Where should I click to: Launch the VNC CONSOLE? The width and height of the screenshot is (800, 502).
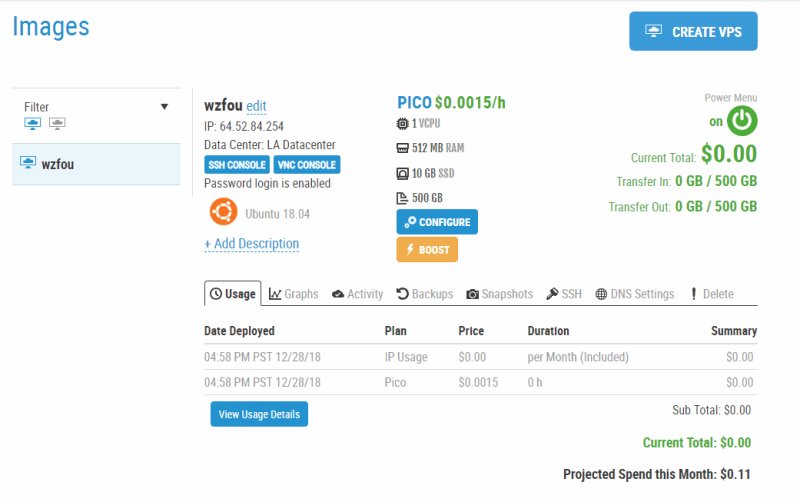[307, 165]
